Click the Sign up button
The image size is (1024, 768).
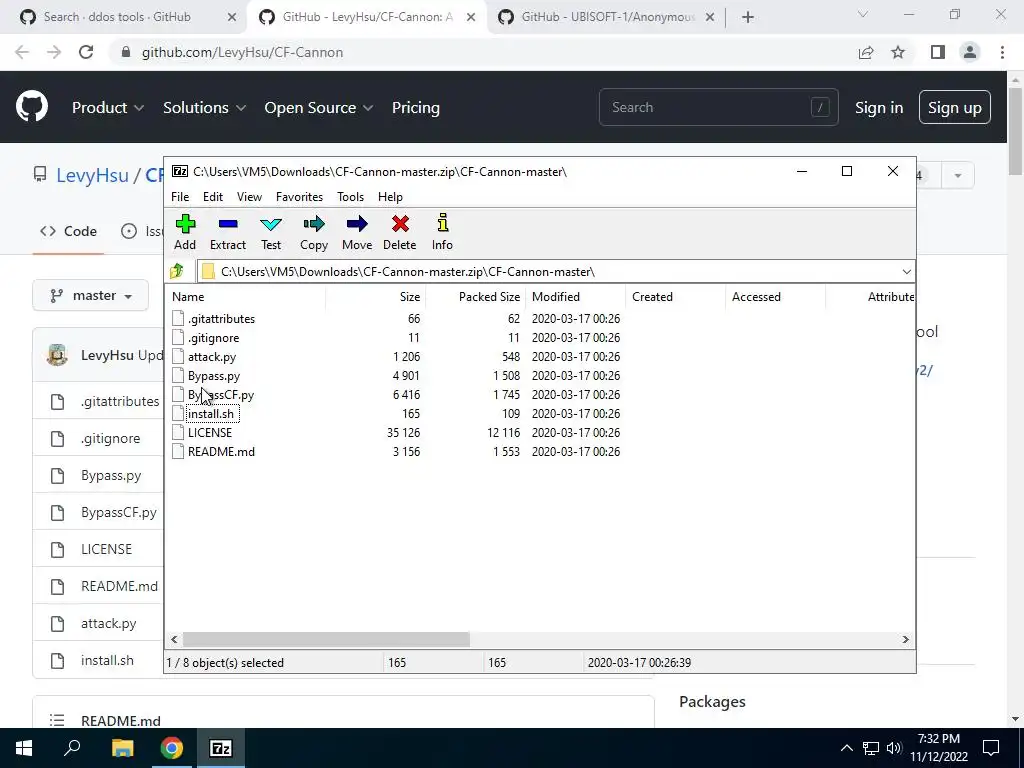[x=954, y=108]
